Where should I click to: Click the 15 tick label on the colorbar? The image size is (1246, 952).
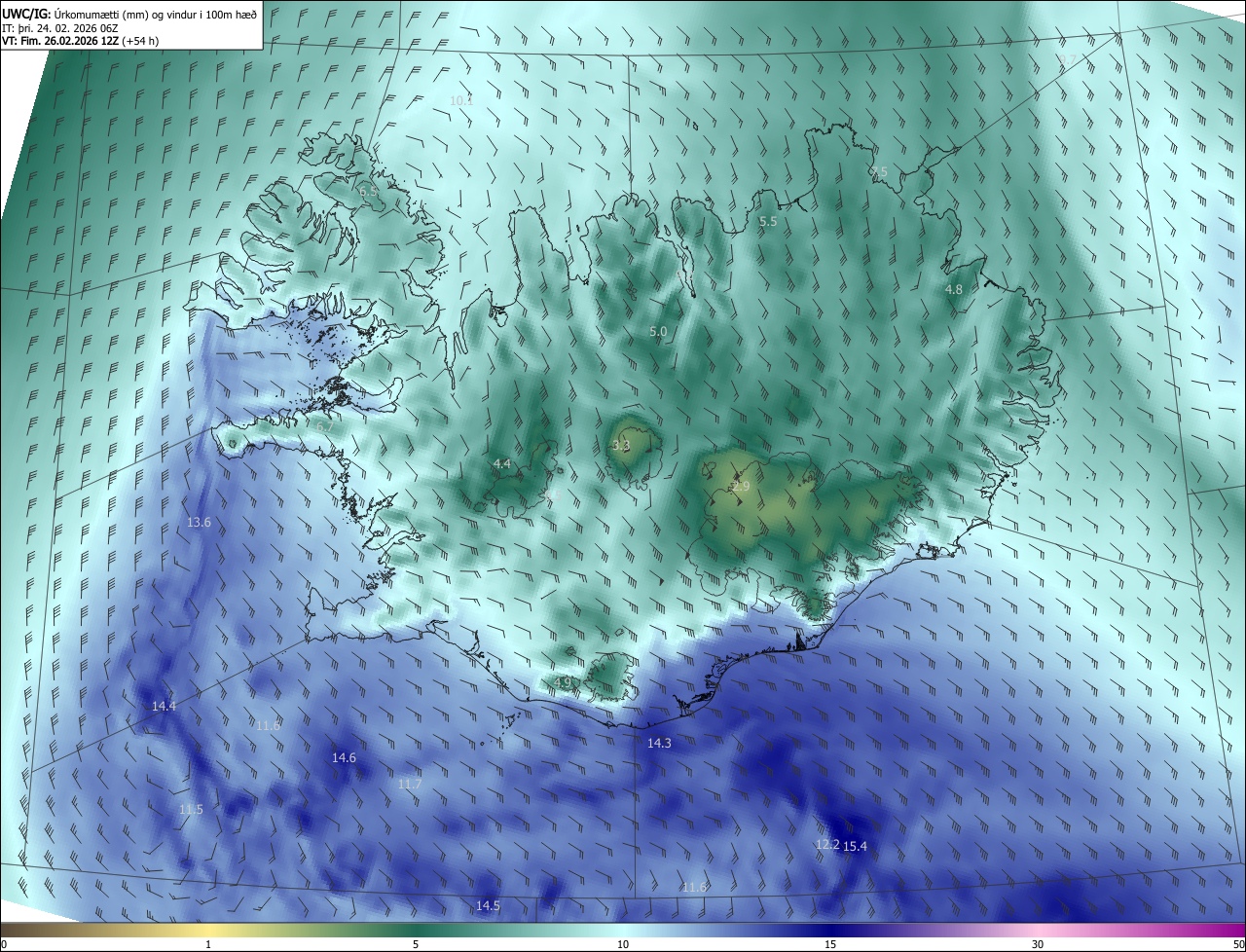point(830,944)
